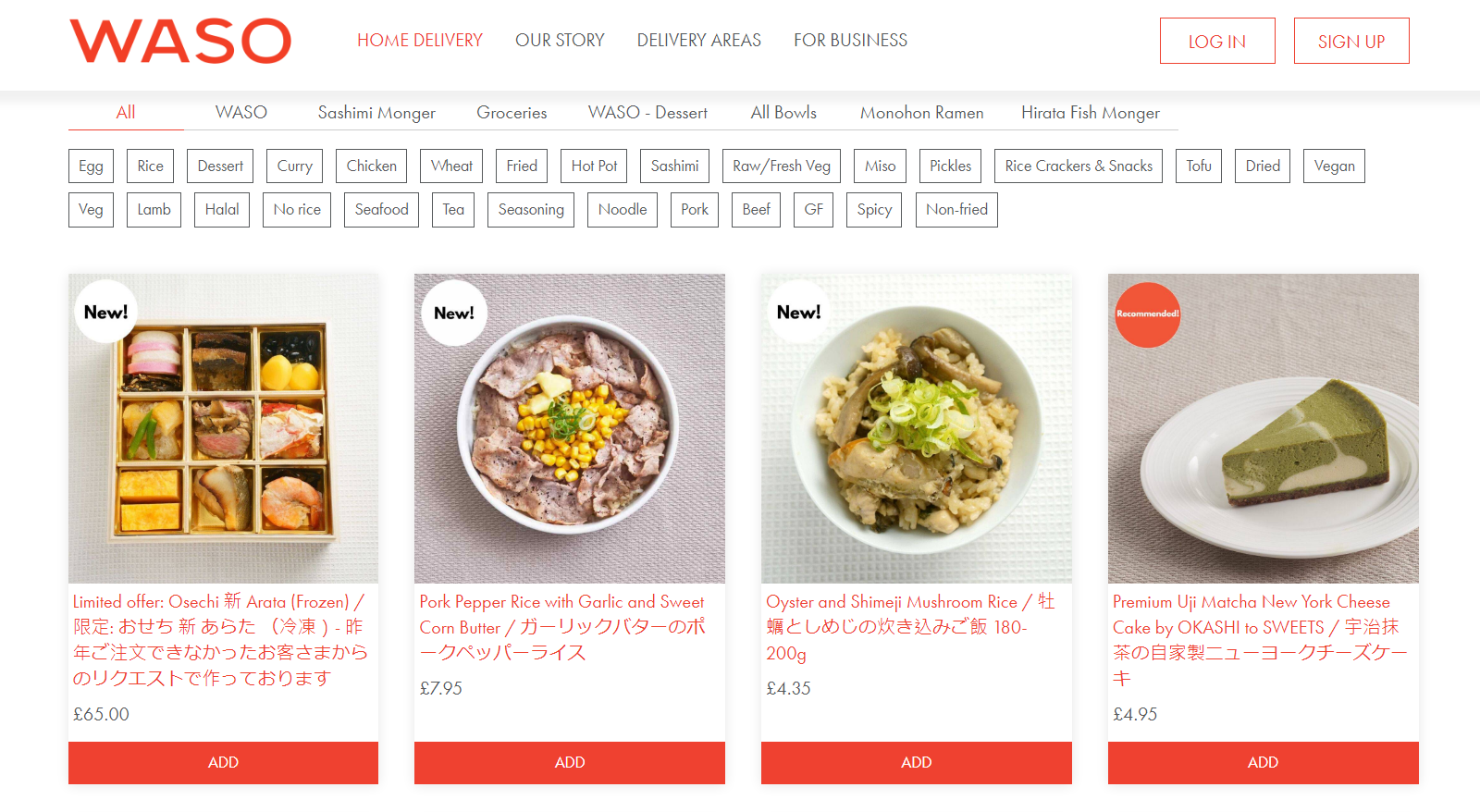This screenshot has width=1480, height=812.
Task: Toggle the Vegan filter tag
Action: click(1334, 166)
